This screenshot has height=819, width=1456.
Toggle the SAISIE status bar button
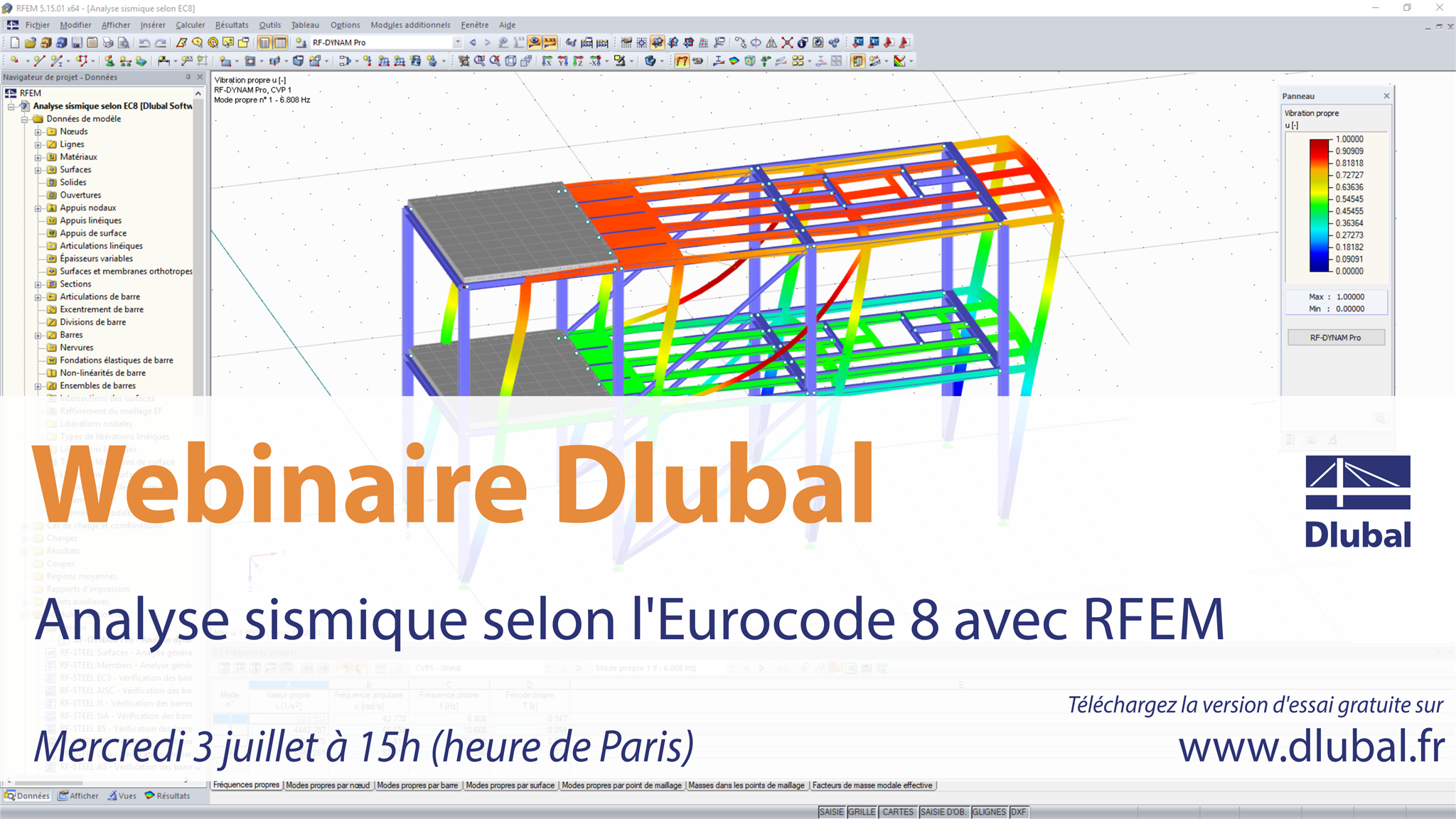coord(831,812)
